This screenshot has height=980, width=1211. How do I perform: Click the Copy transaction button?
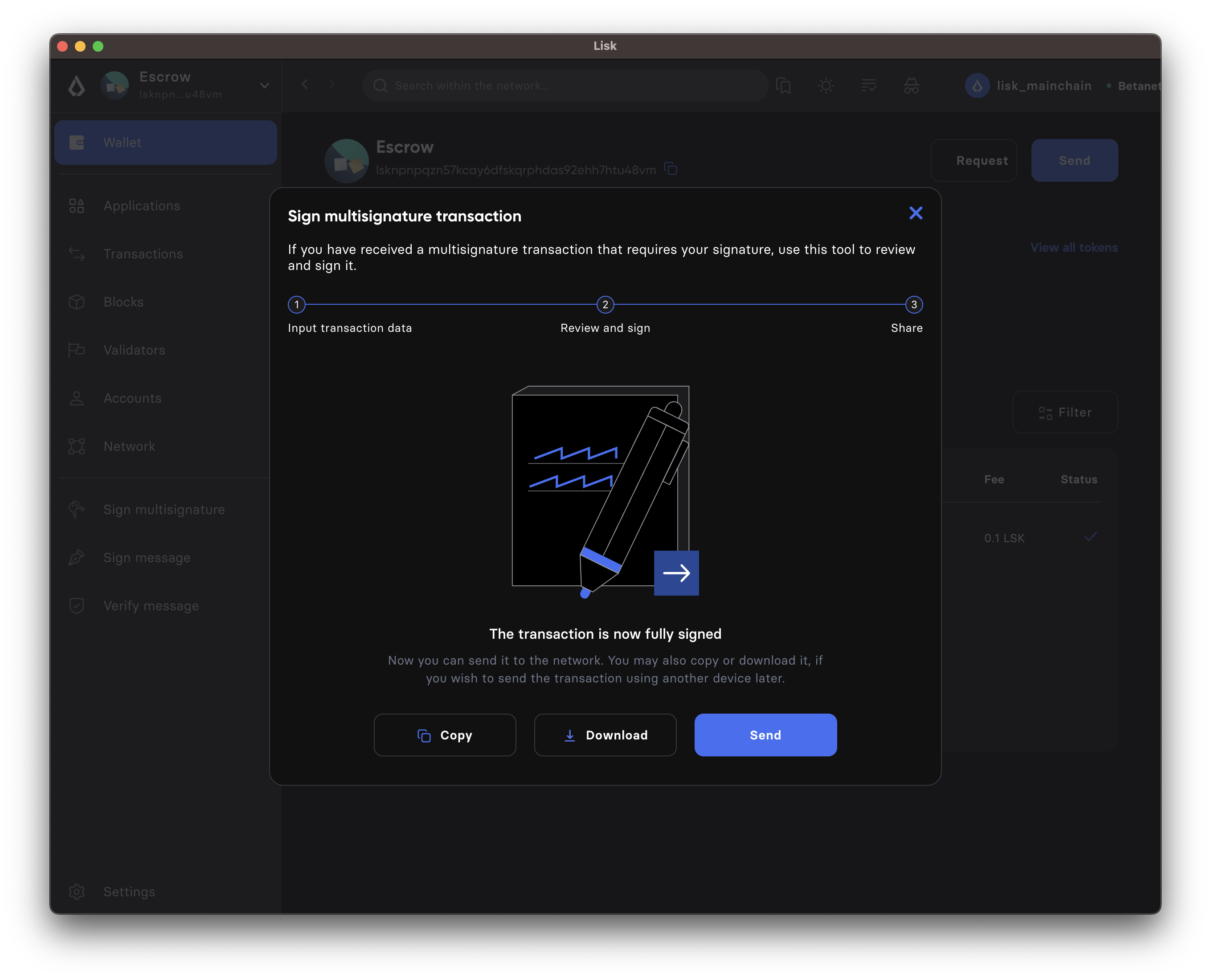[444, 735]
